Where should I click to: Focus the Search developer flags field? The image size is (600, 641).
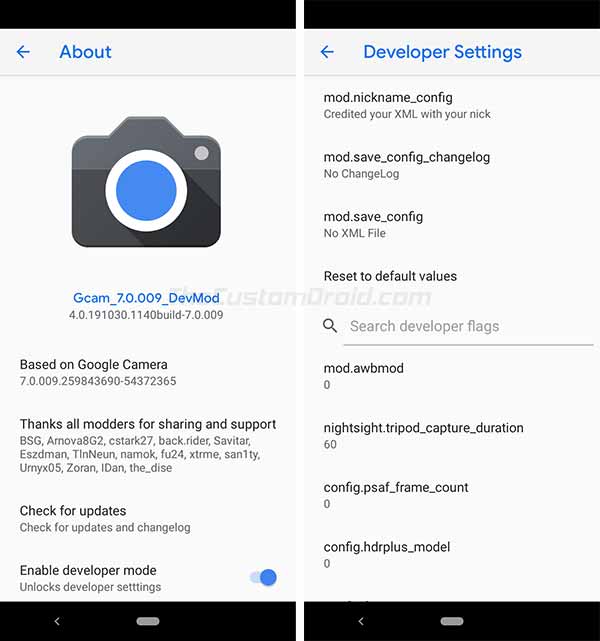pos(468,327)
